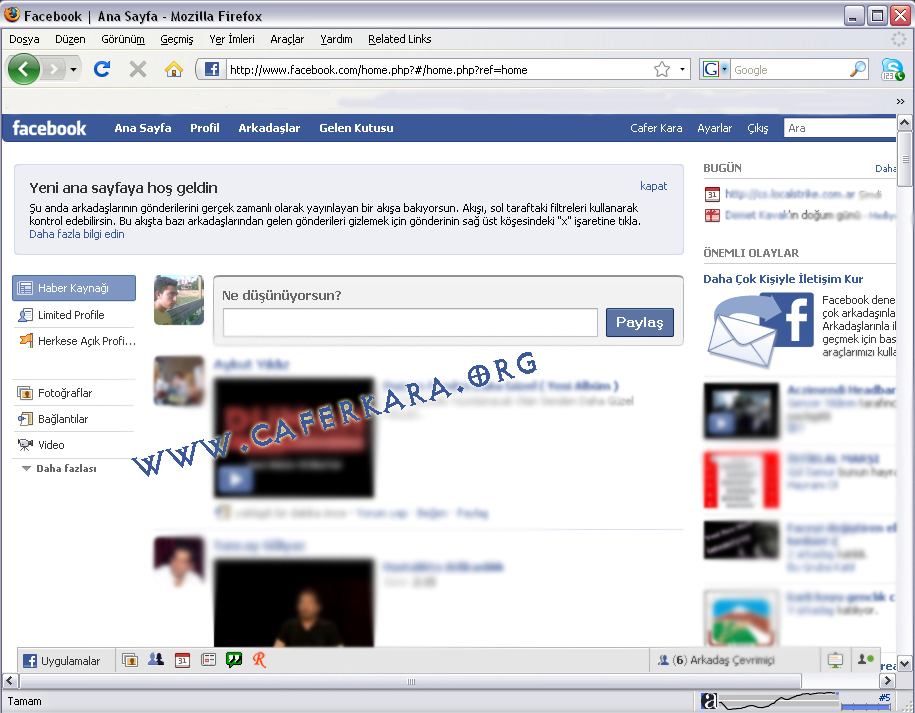Click the facebook logo
The height and width of the screenshot is (713, 915).
click(x=49, y=128)
